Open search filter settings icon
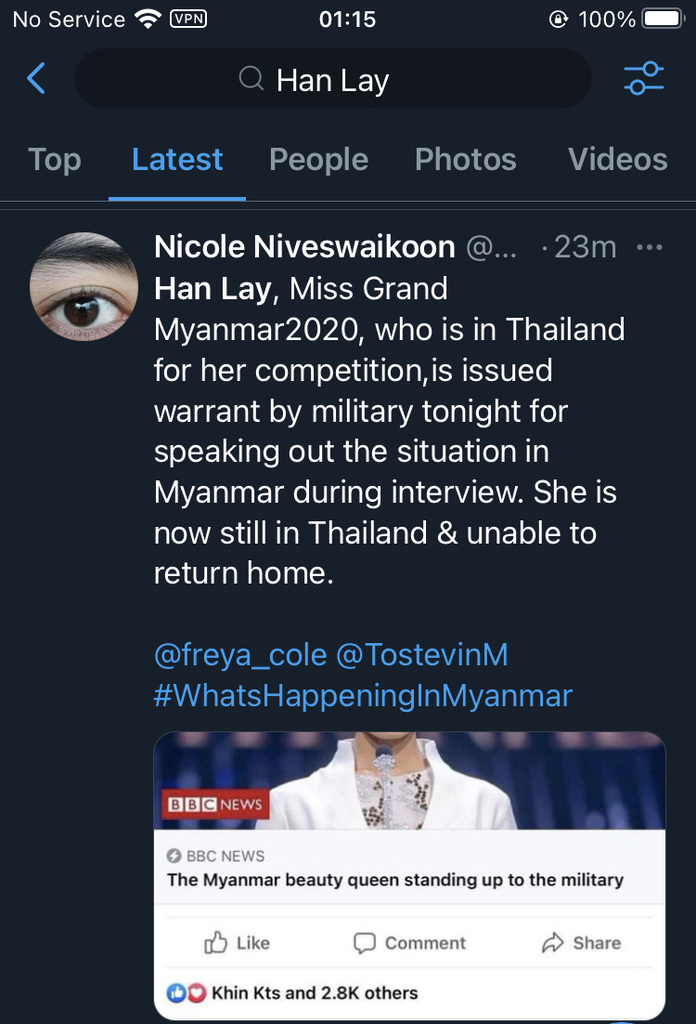 [643, 79]
